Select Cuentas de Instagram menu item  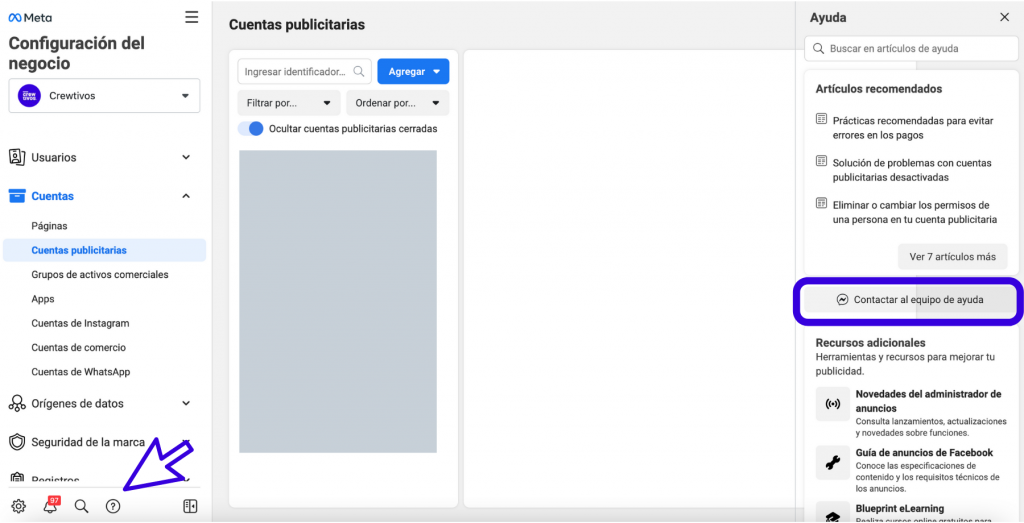80,323
